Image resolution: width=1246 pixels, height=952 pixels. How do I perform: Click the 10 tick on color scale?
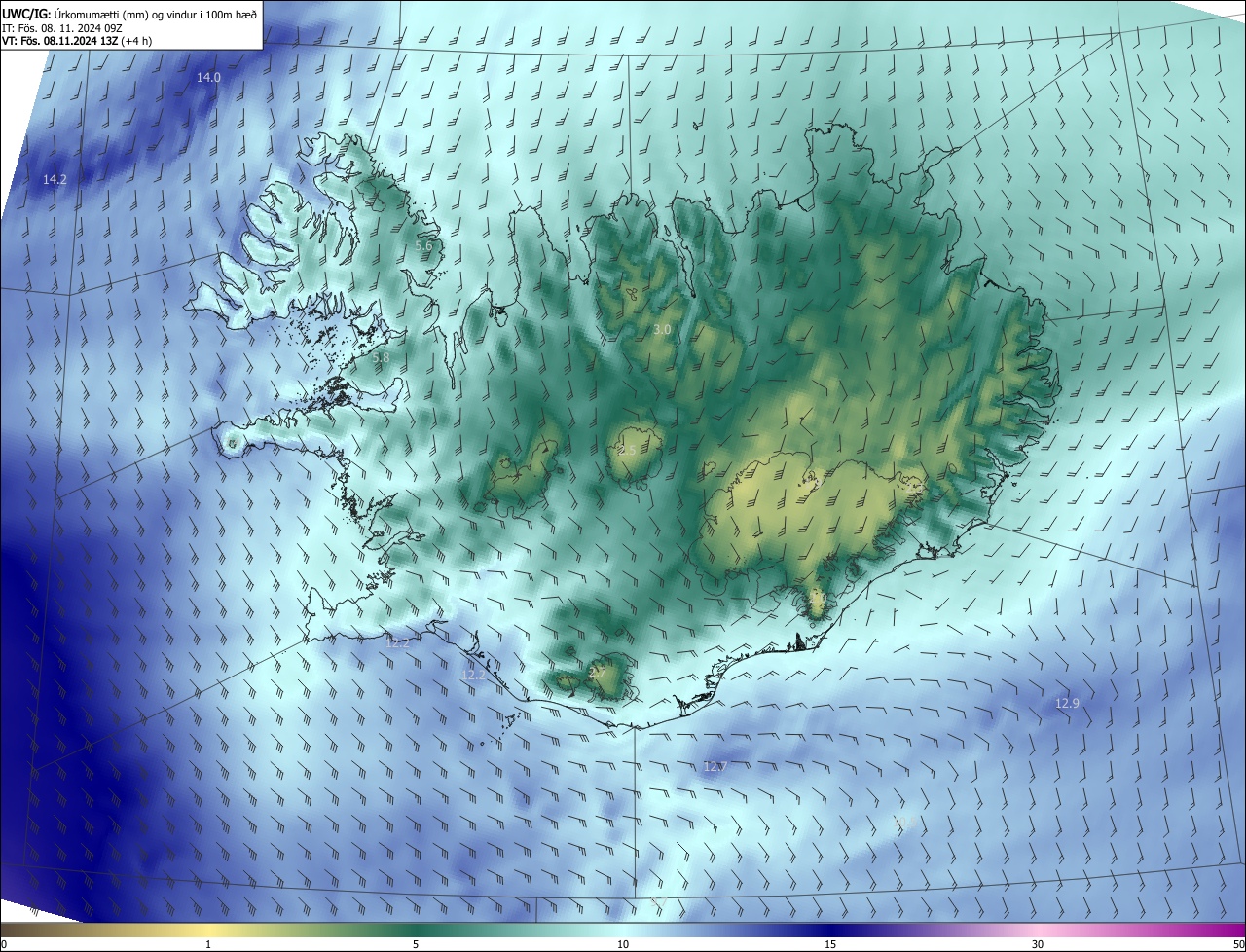[623, 944]
